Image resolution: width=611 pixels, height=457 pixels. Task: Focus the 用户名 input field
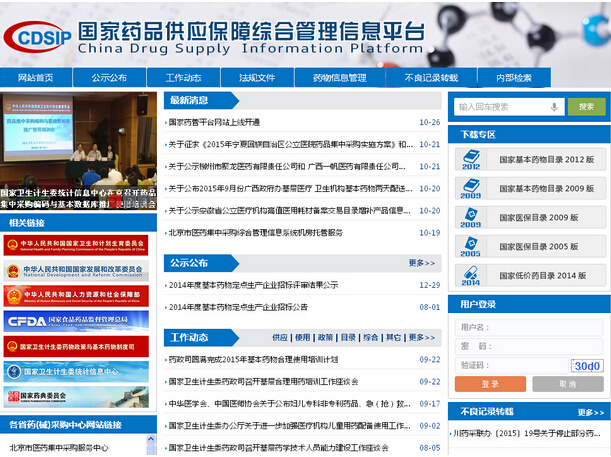pos(529,328)
